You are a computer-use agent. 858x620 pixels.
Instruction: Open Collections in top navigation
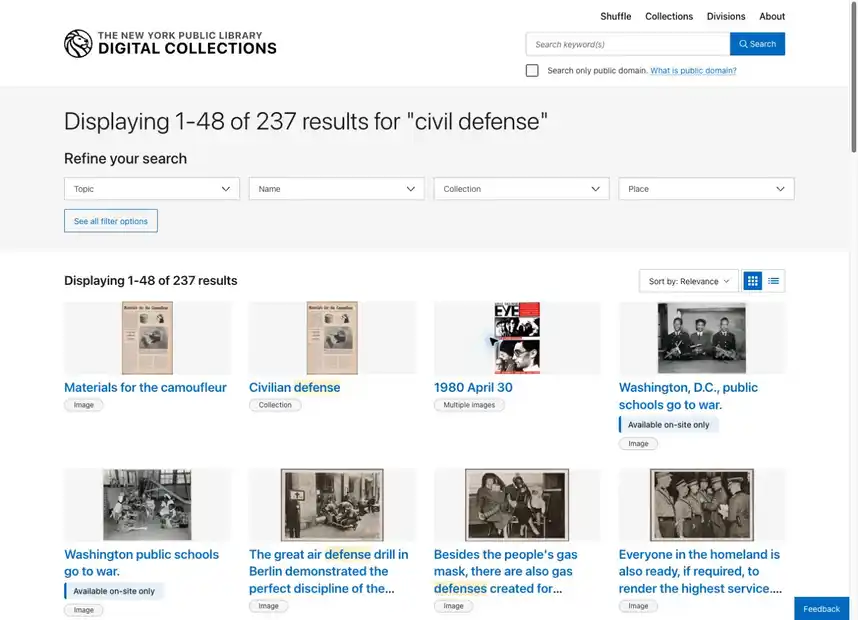pyautogui.click(x=669, y=16)
